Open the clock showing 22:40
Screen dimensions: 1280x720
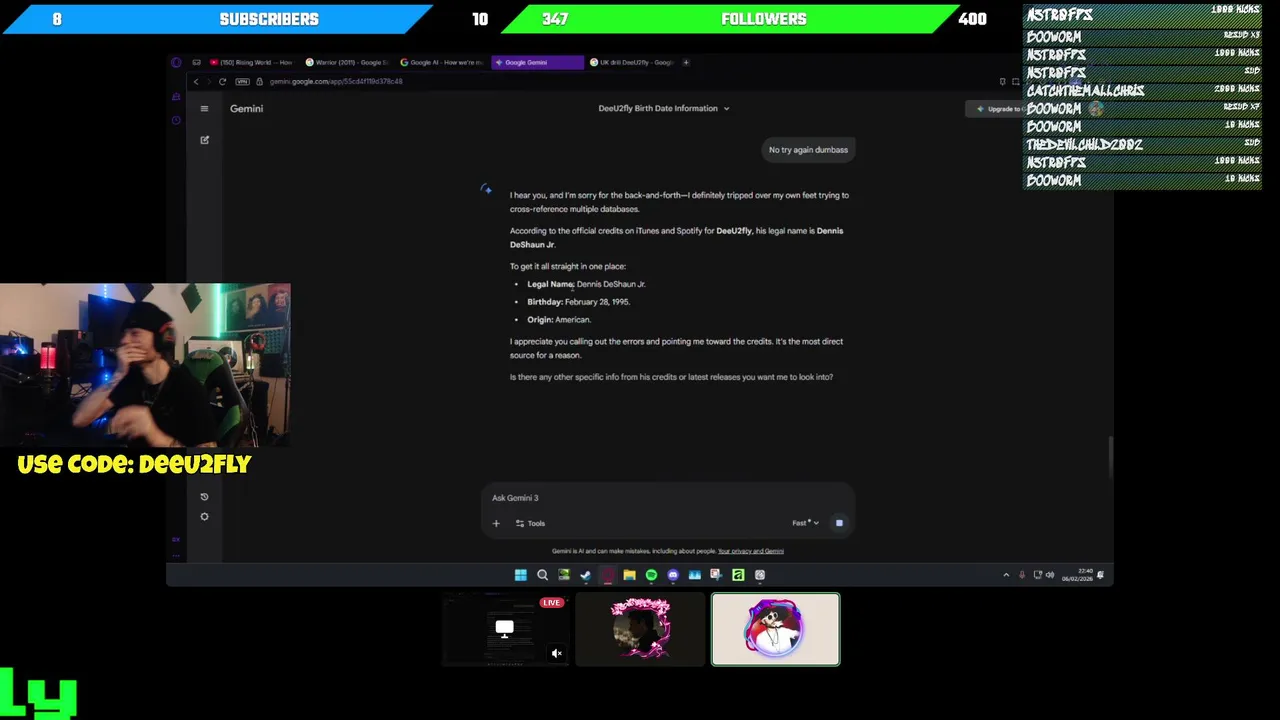pos(1079,575)
